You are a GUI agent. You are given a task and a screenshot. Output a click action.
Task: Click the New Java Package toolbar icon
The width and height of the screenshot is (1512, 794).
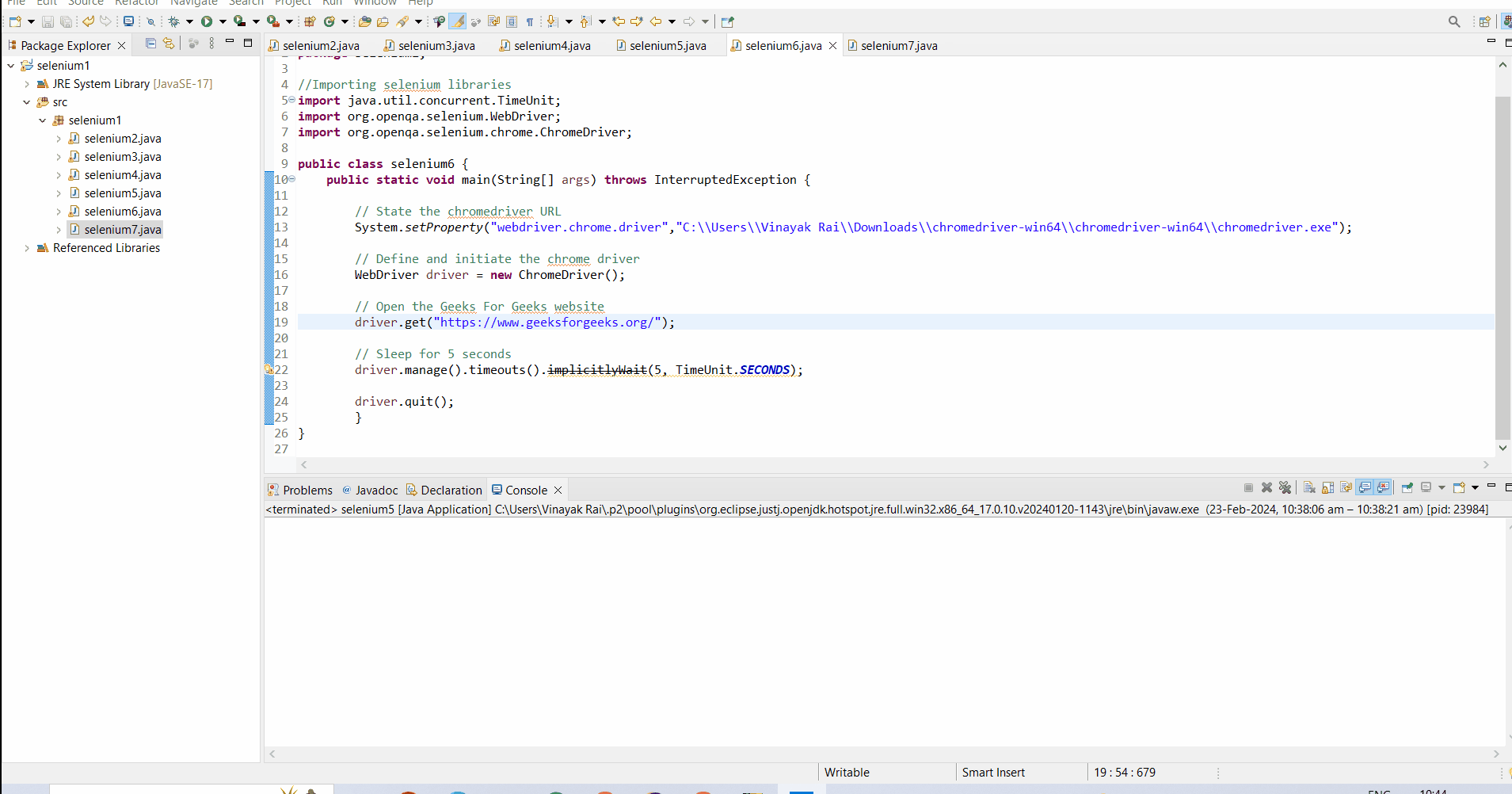310,21
